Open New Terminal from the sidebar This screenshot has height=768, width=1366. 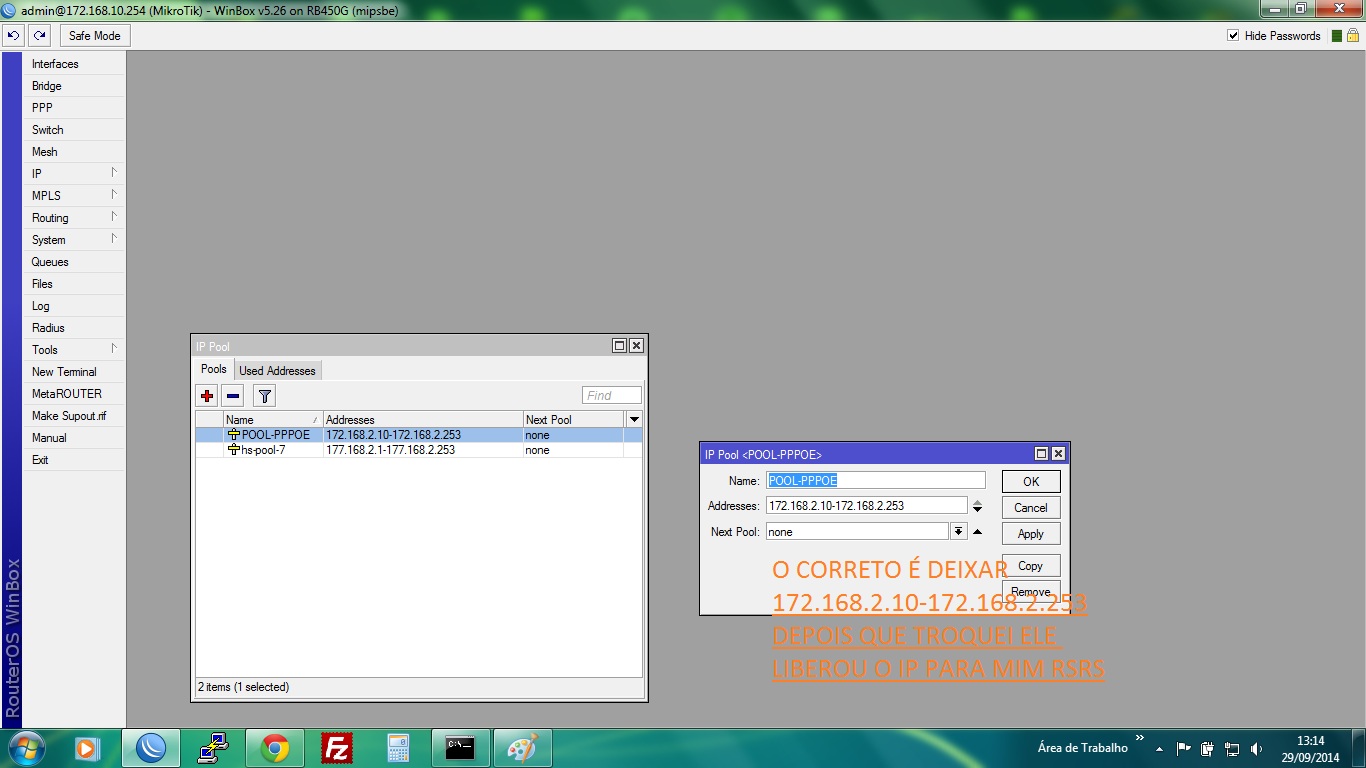pyautogui.click(x=75, y=372)
